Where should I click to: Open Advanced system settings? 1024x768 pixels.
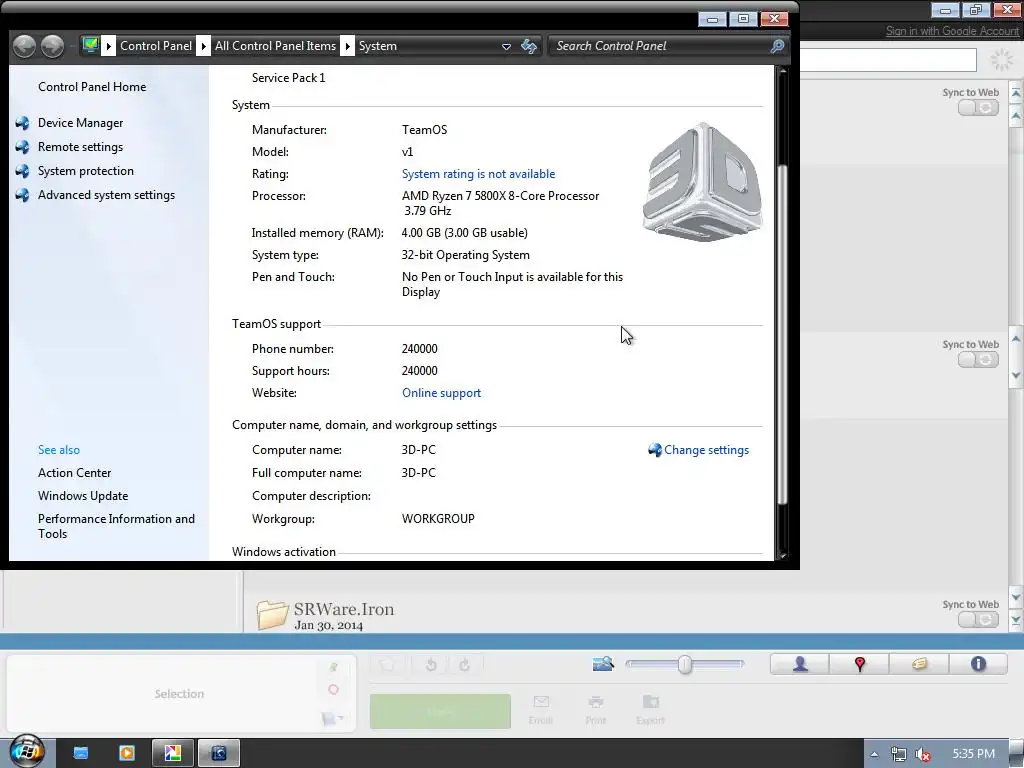(x=106, y=195)
